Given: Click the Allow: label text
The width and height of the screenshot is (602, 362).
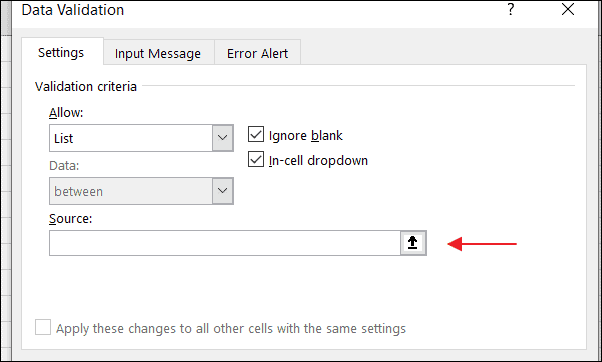Looking at the screenshot, I should (66, 112).
